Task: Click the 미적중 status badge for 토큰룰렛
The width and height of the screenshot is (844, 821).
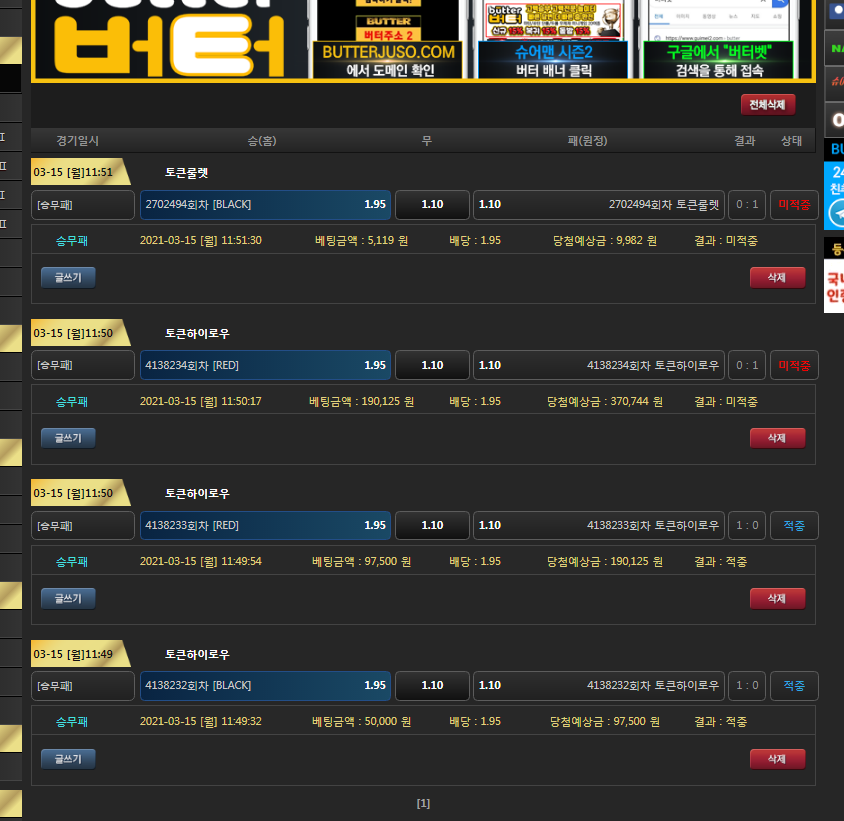Action: 794,205
